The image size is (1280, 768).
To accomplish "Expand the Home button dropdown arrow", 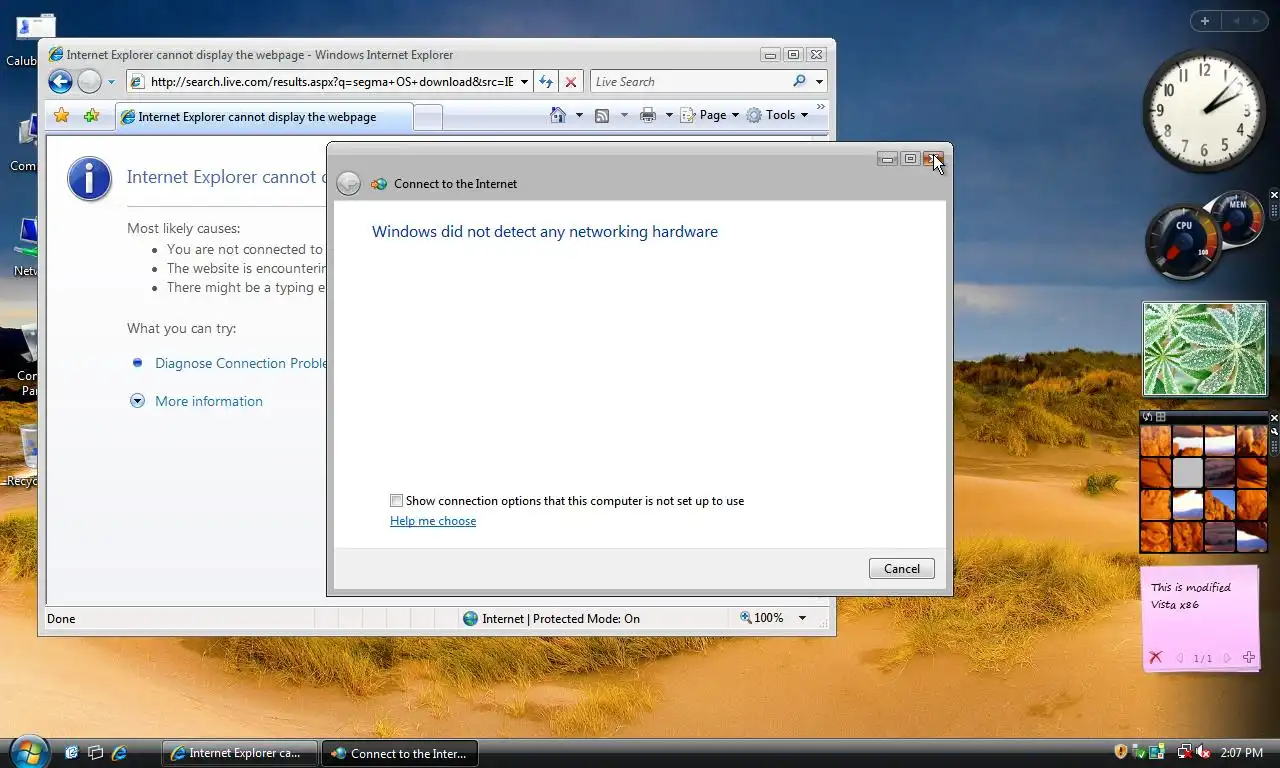I will coord(579,115).
